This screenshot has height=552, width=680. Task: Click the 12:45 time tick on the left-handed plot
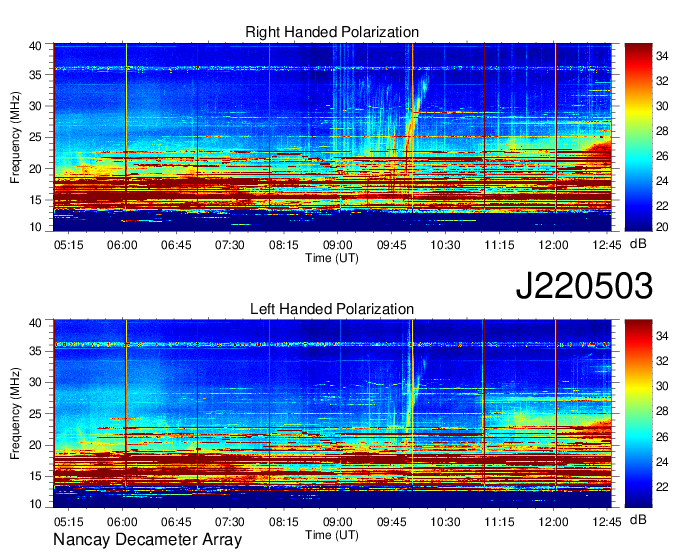coord(607,522)
